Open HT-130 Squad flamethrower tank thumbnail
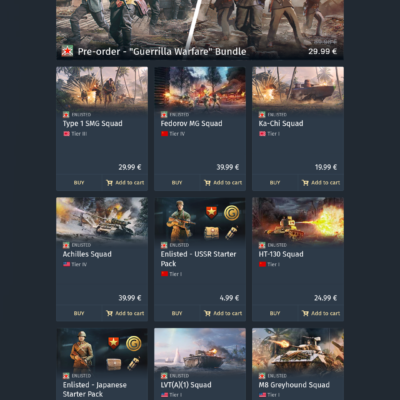400x400 pixels. pos(298,220)
